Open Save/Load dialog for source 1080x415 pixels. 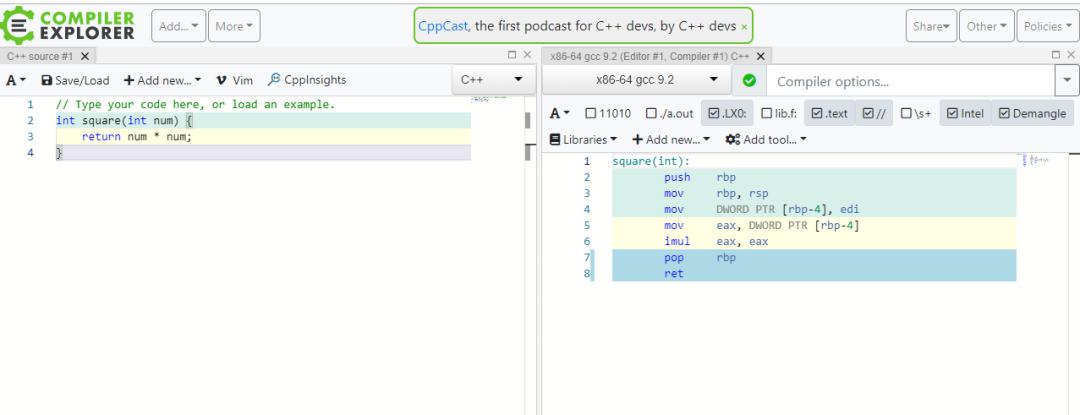pyautogui.click(x=75, y=81)
